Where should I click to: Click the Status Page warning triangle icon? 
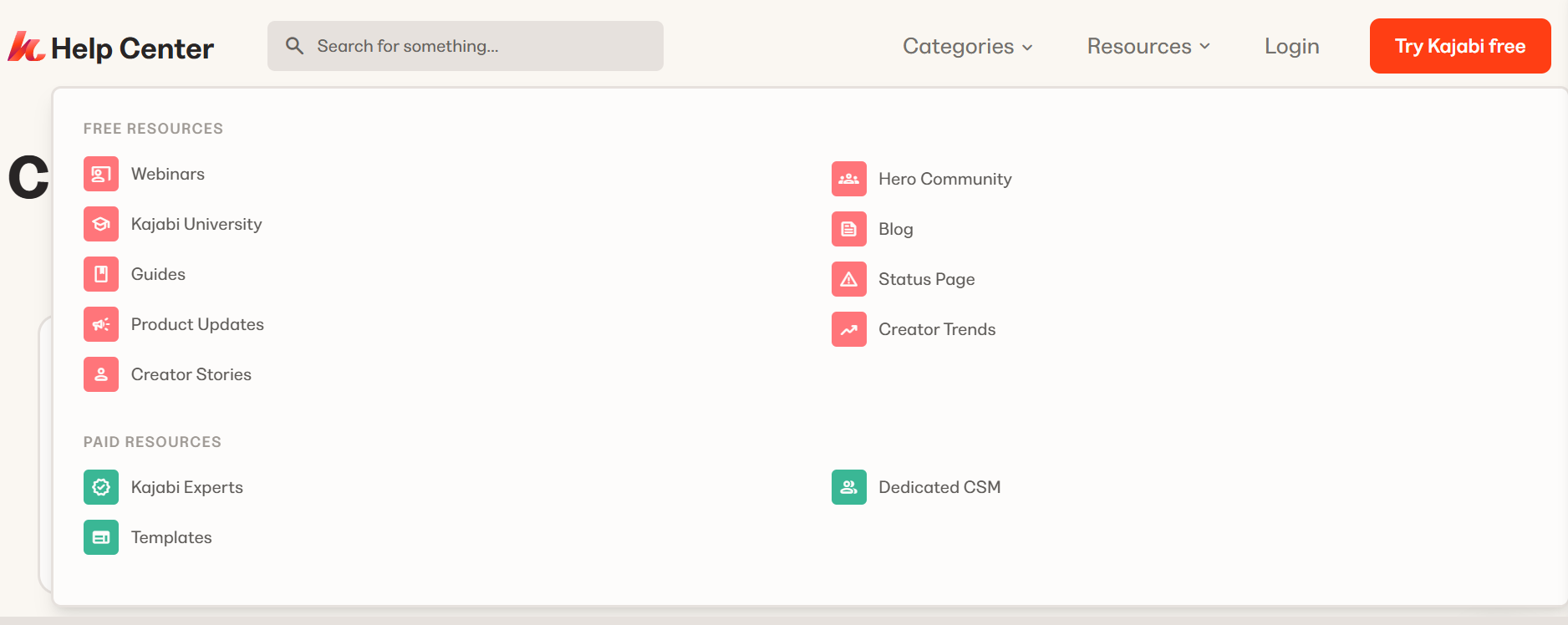(x=849, y=279)
